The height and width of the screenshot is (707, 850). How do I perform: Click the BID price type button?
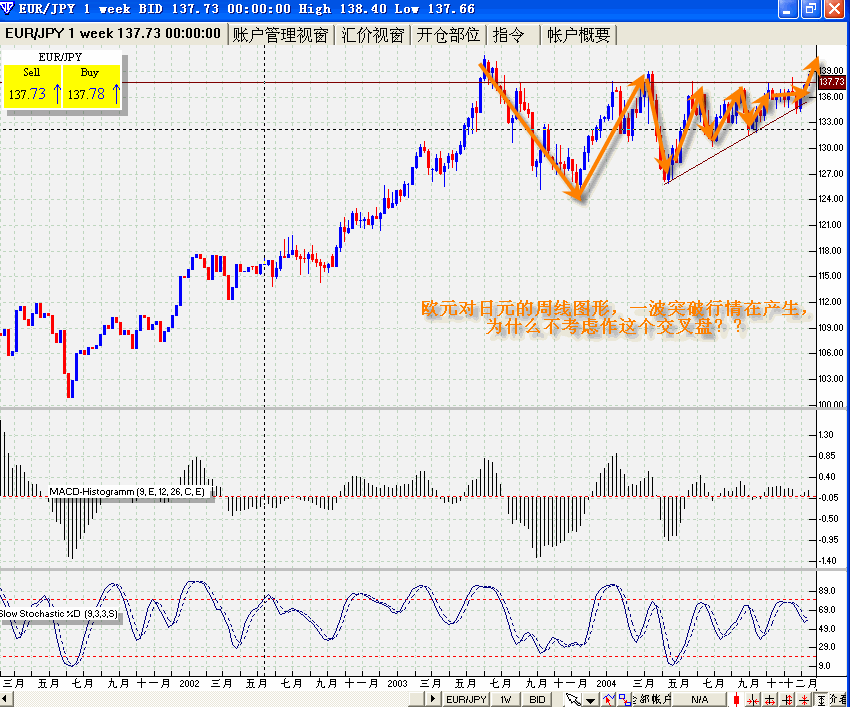click(x=537, y=699)
